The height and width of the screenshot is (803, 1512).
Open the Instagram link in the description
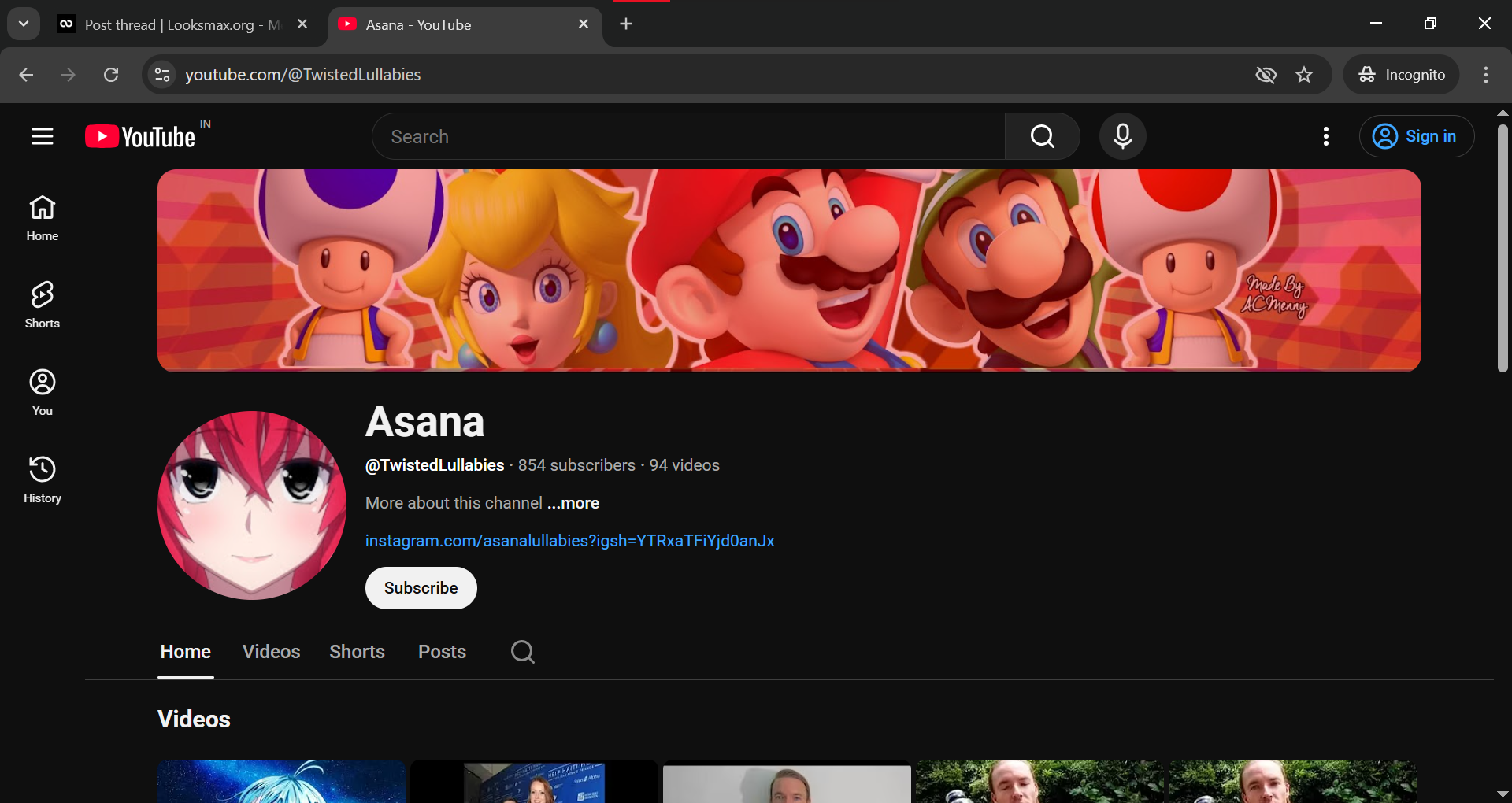(569, 541)
